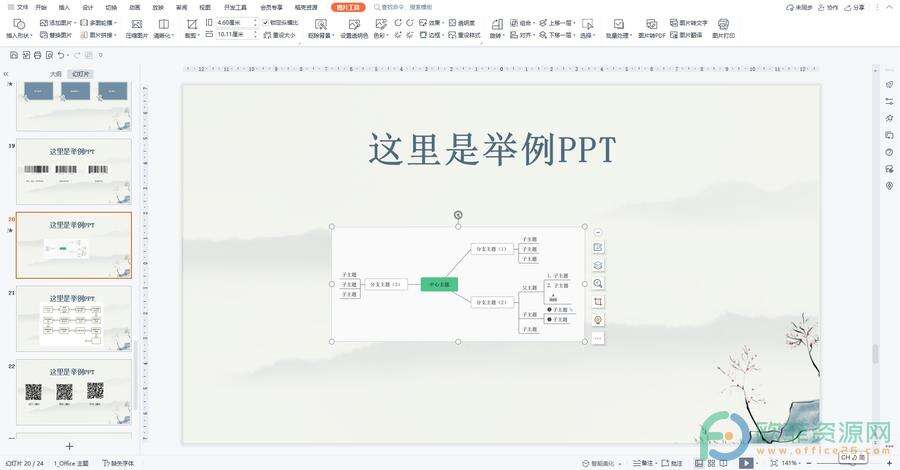Click Picture Translate (图片翻译) button
Viewport: 900px width, 470px height.
click(x=686, y=35)
